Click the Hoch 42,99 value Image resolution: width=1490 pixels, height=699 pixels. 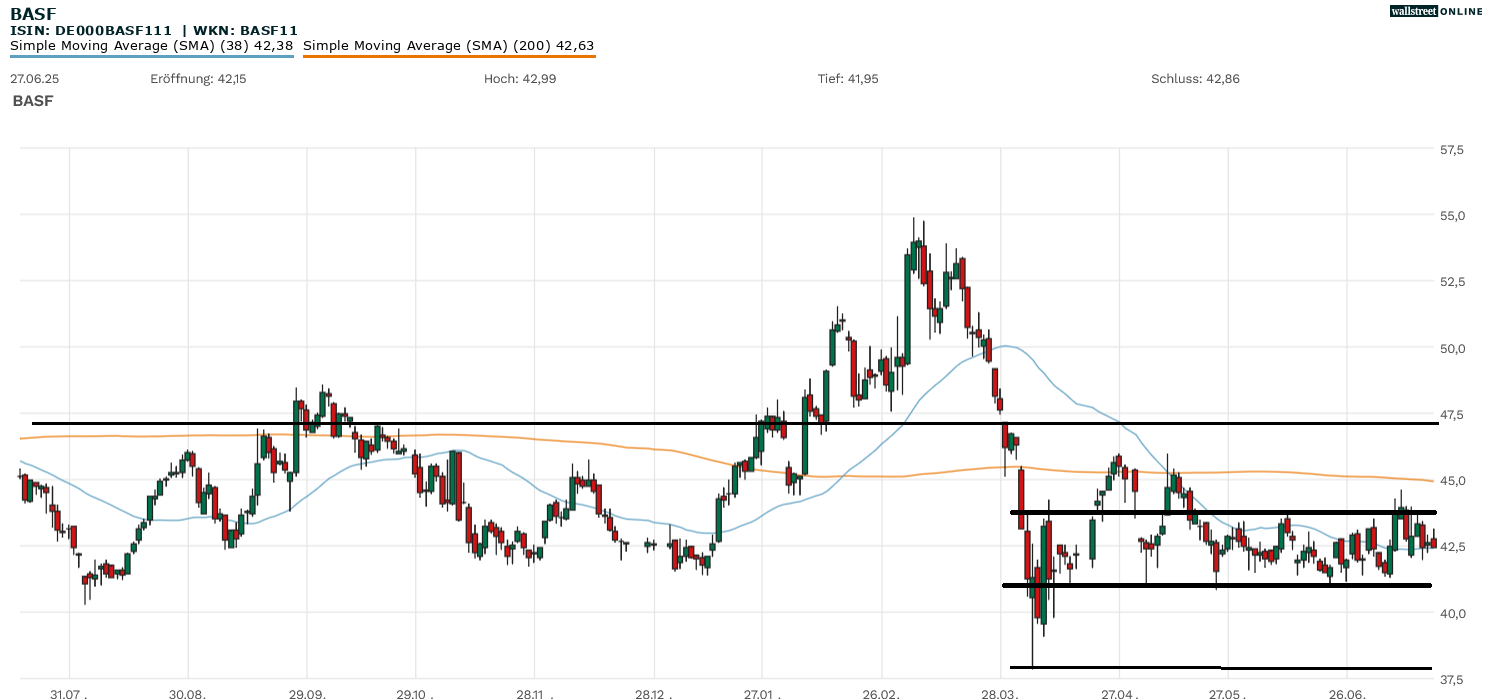(520, 78)
